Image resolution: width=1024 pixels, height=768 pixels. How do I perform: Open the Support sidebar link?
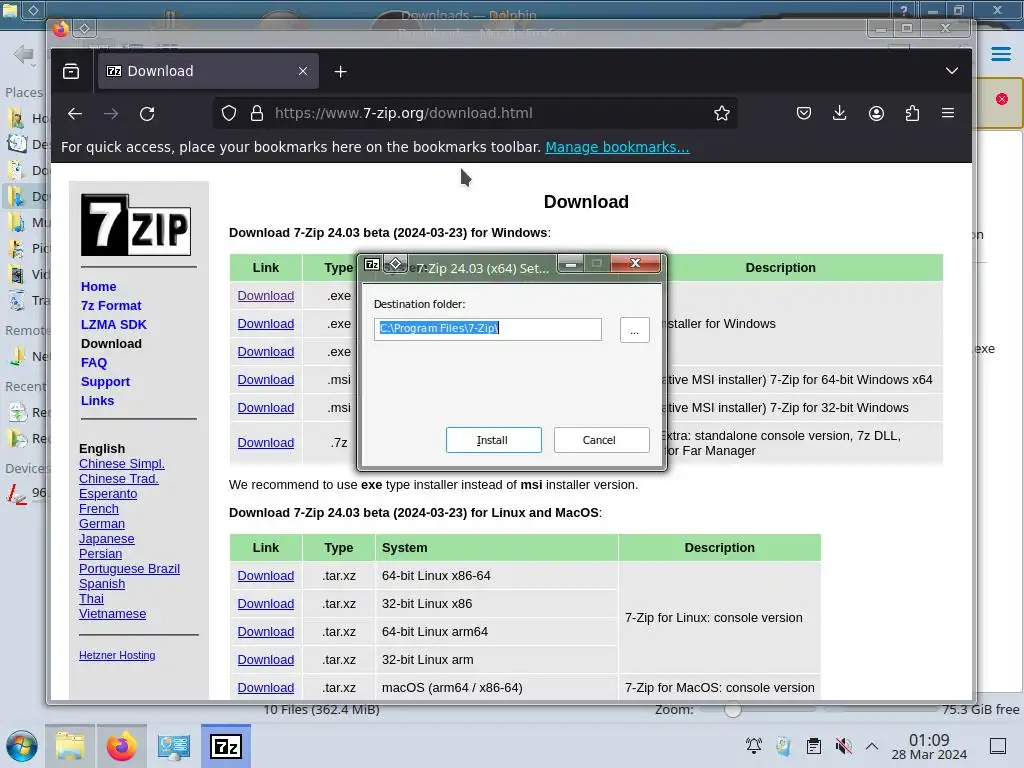[105, 381]
